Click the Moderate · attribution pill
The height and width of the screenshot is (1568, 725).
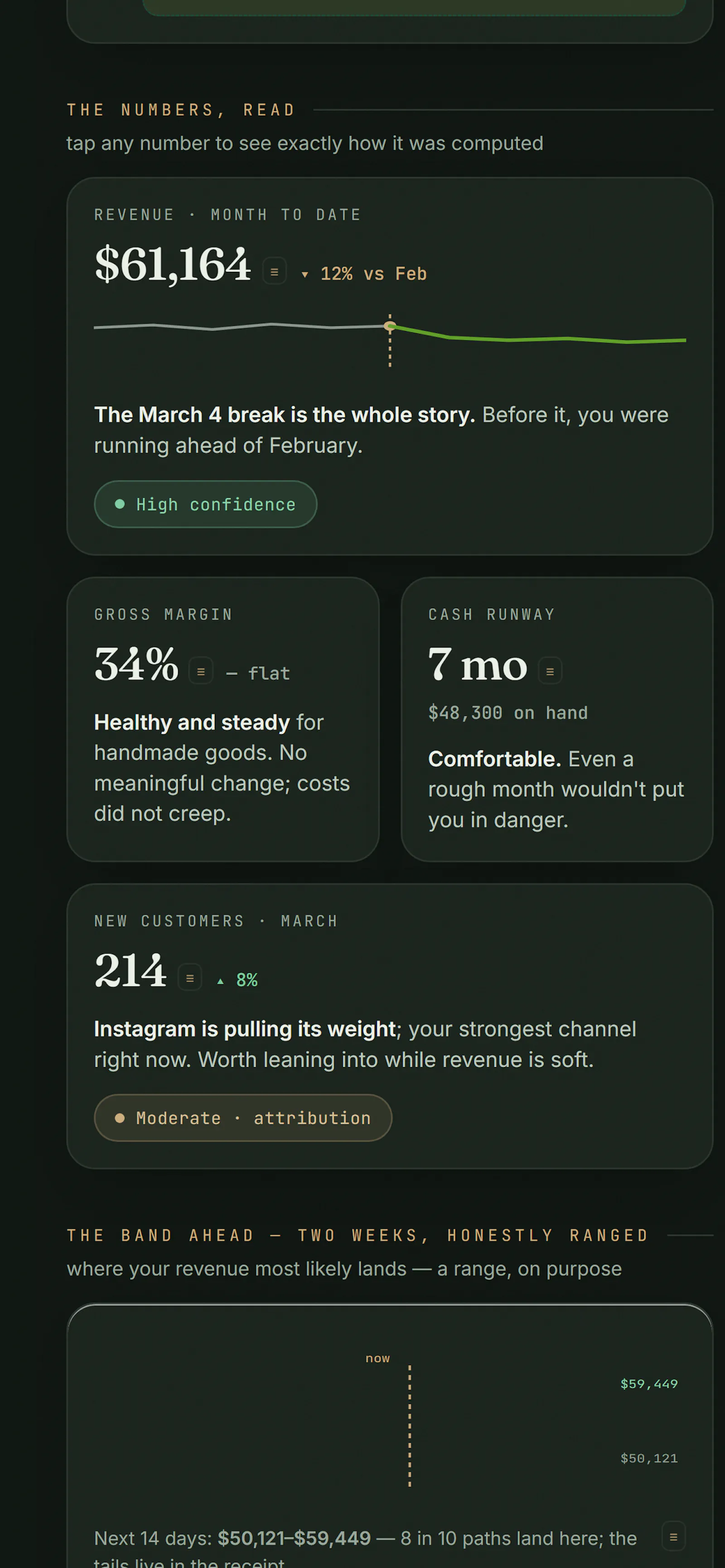point(243,1117)
